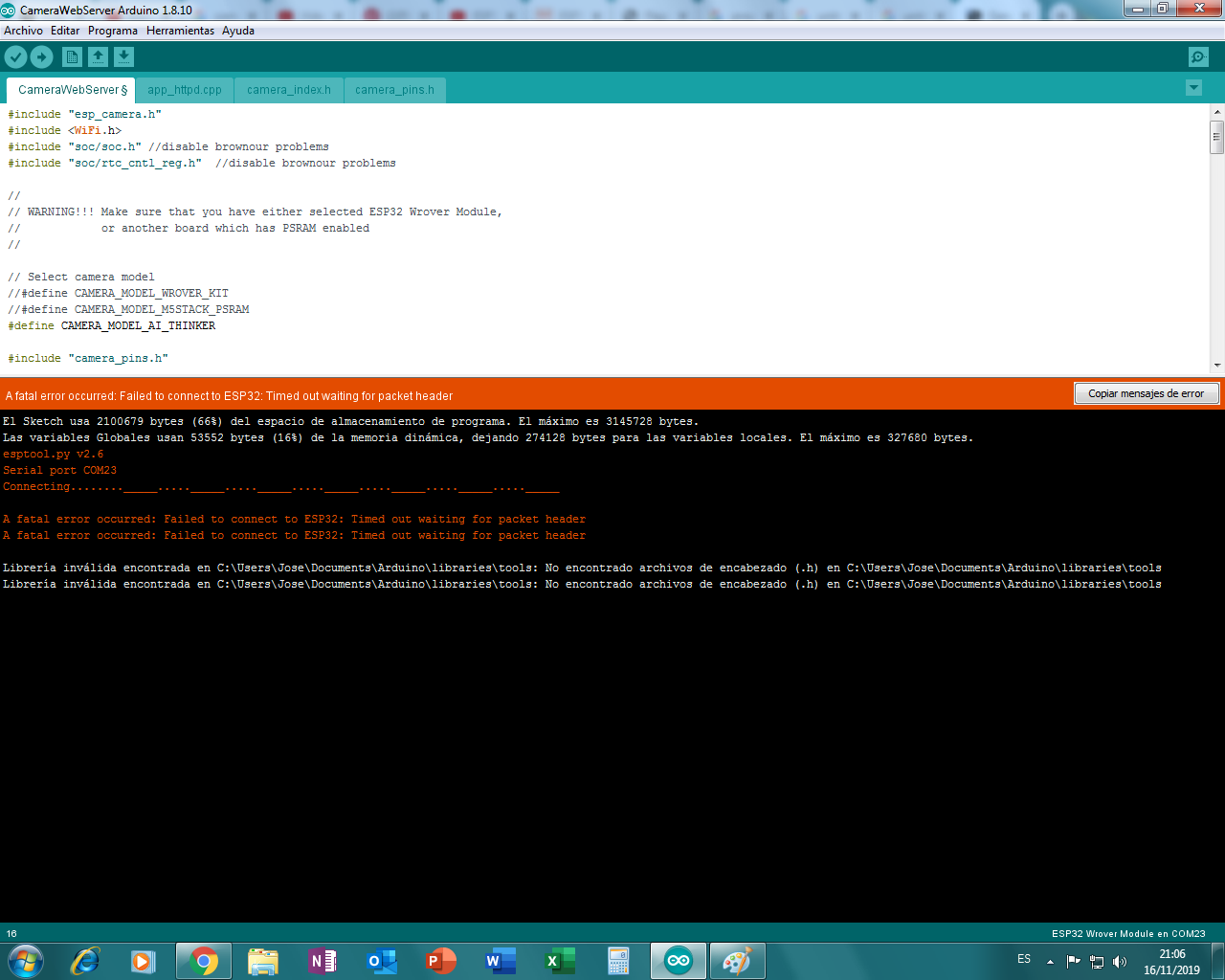Open Windows Media Player taskbar icon
This screenshot has width=1225, height=980.
pyautogui.click(x=144, y=961)
